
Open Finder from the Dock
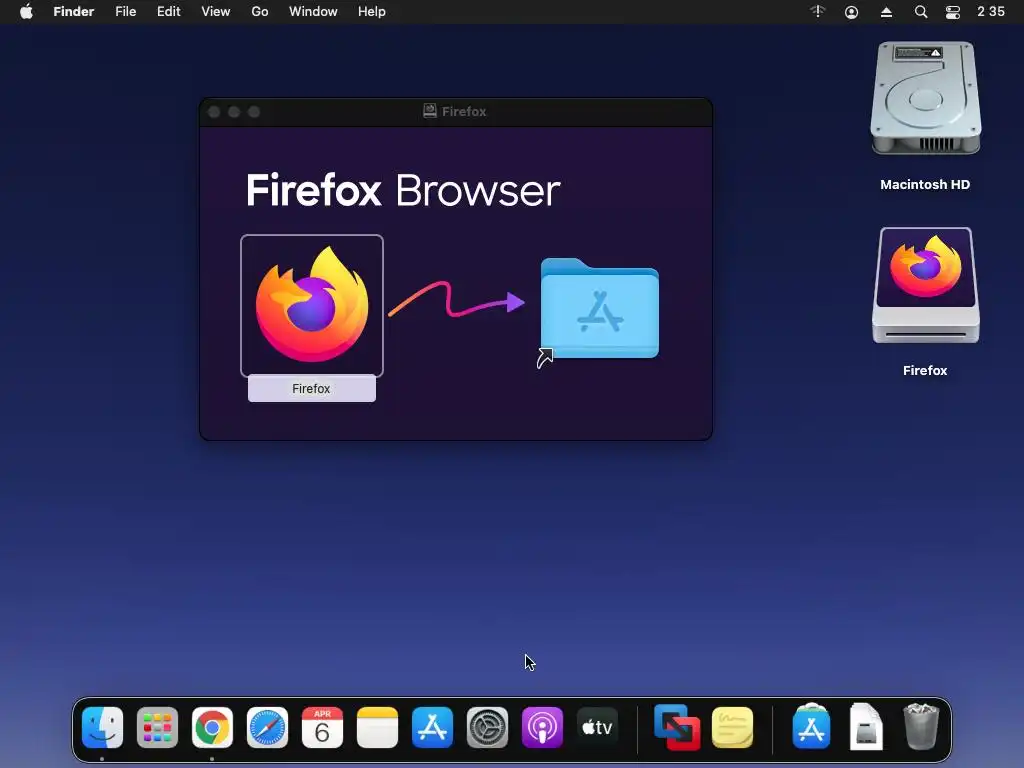(103, 727)
